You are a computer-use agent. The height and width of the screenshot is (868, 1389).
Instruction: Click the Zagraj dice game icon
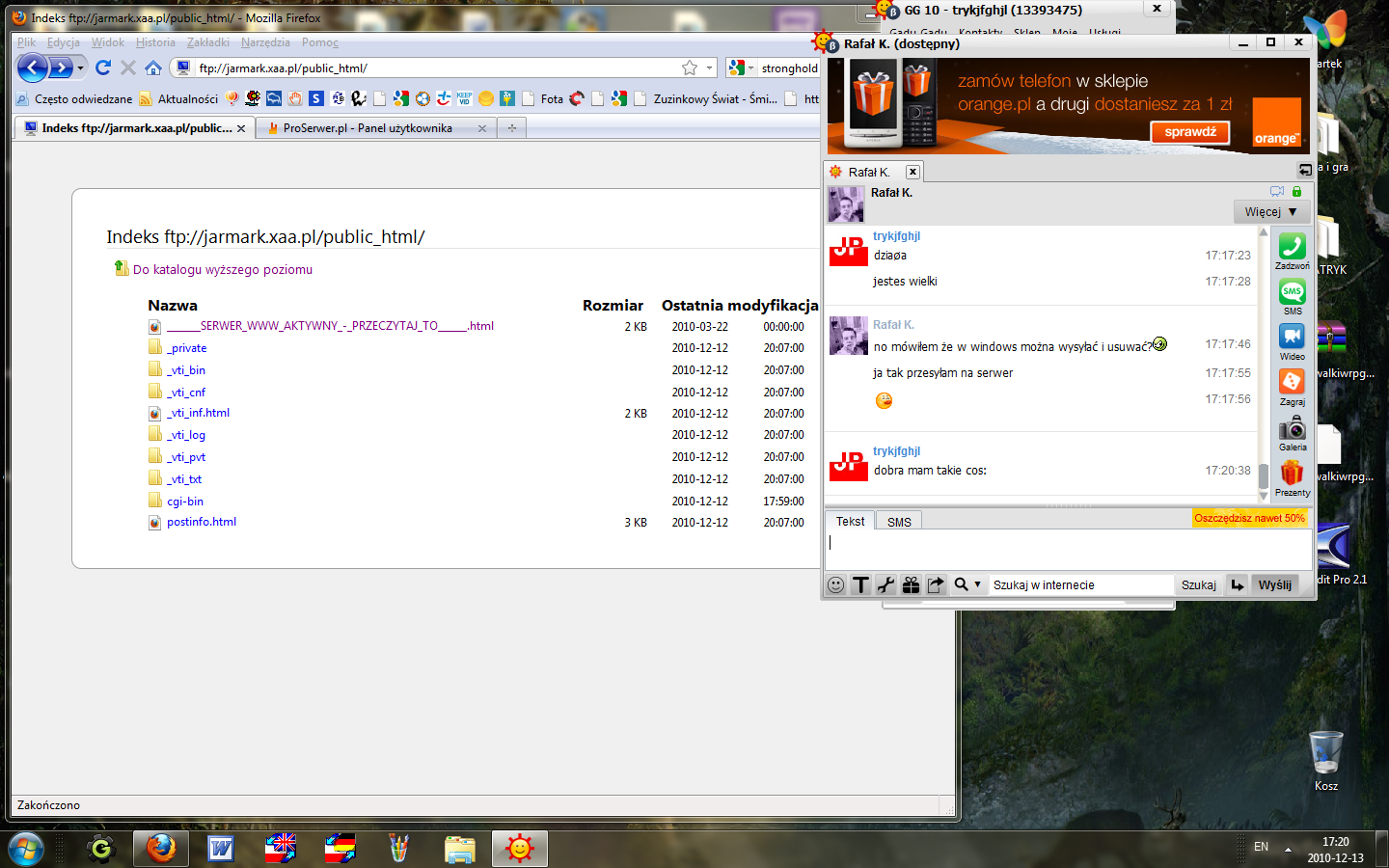[1292, 382]
